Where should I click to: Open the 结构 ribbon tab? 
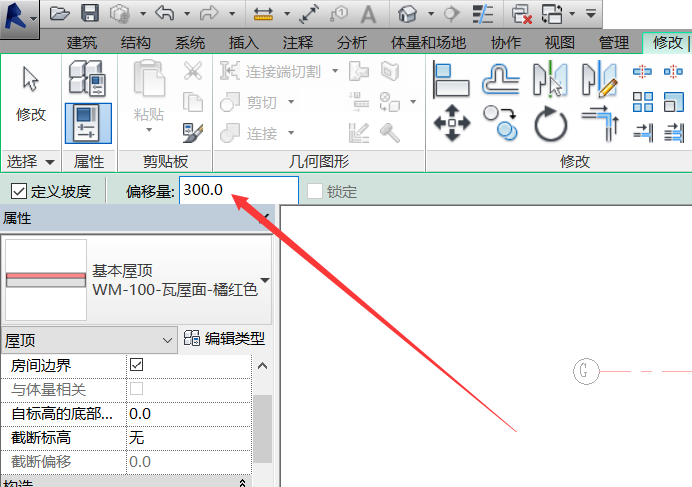135,43
